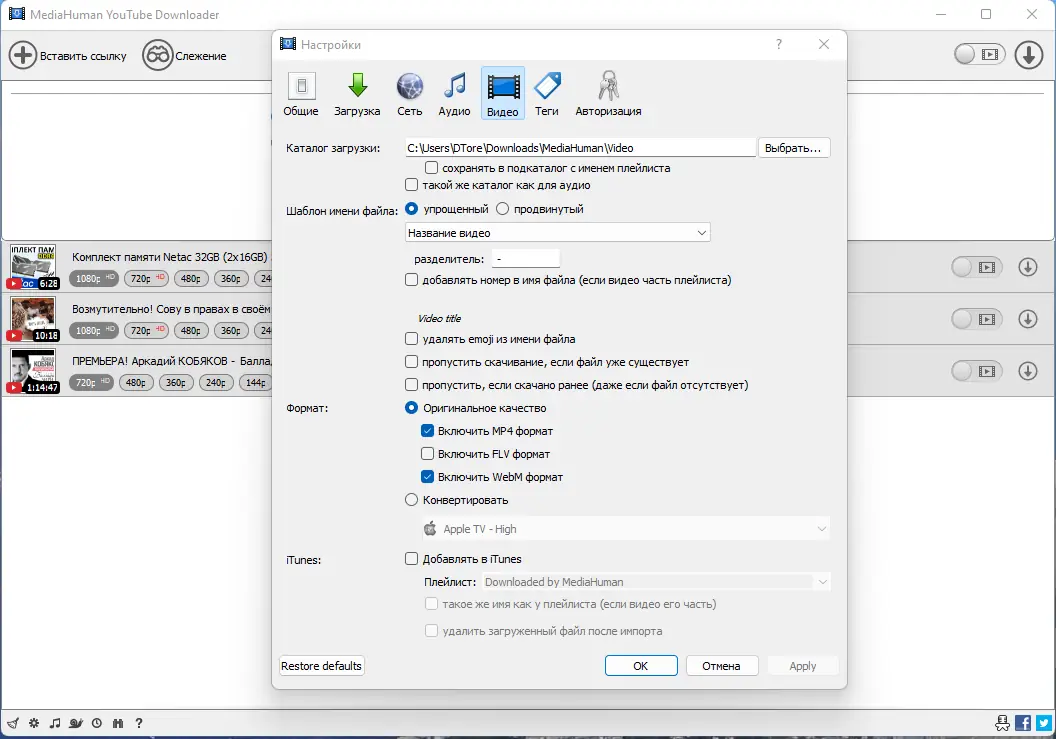Toggle video mode switch for Возмутительно row
1056x739 pixels.
point(977,319)
